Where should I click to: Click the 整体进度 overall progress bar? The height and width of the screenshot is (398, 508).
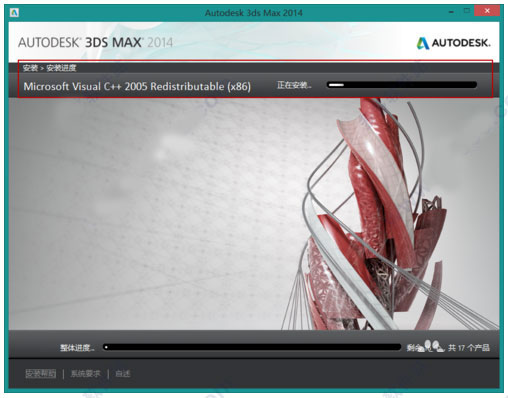[252, 347]
